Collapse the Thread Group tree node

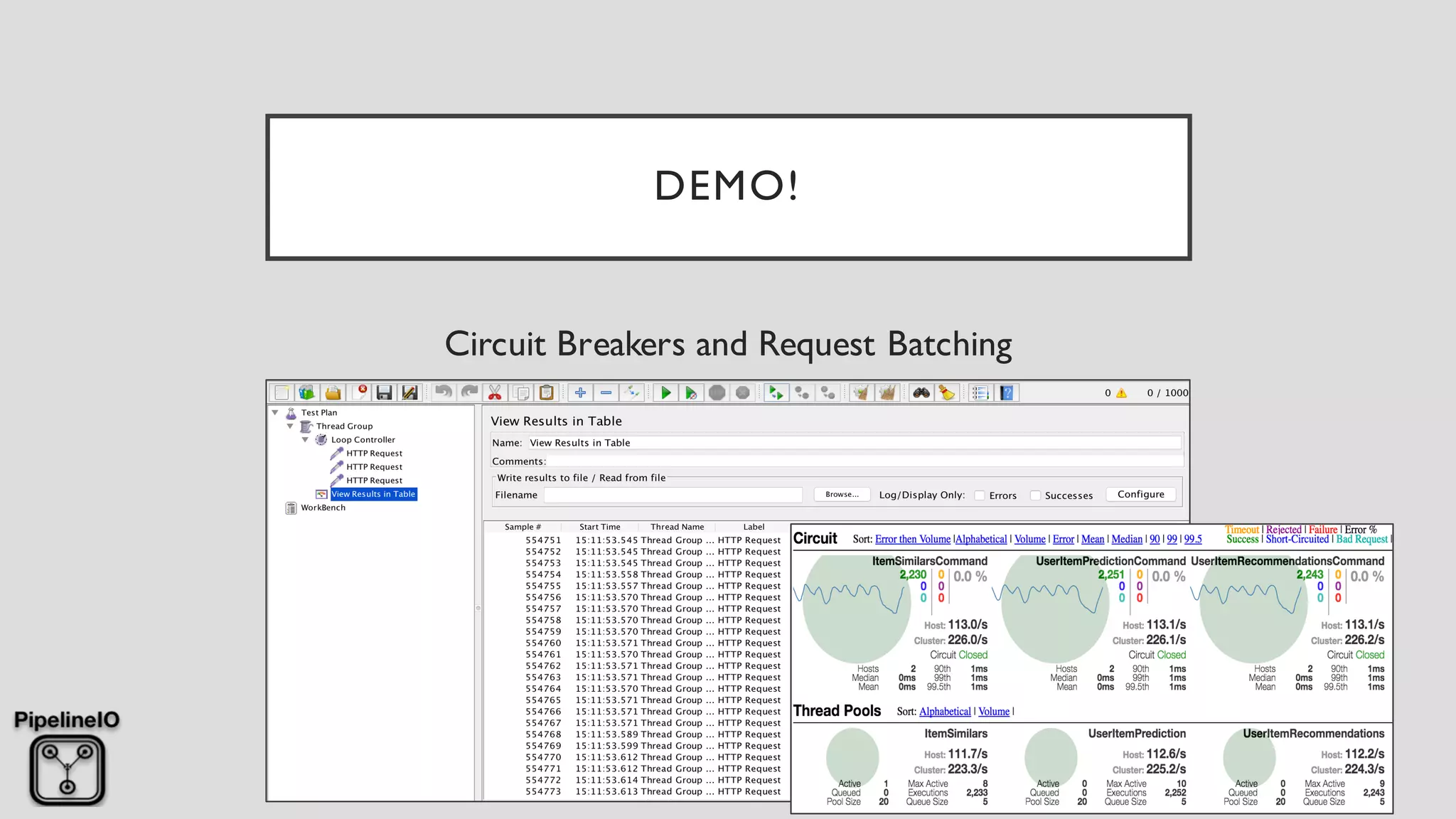[290, 426]
